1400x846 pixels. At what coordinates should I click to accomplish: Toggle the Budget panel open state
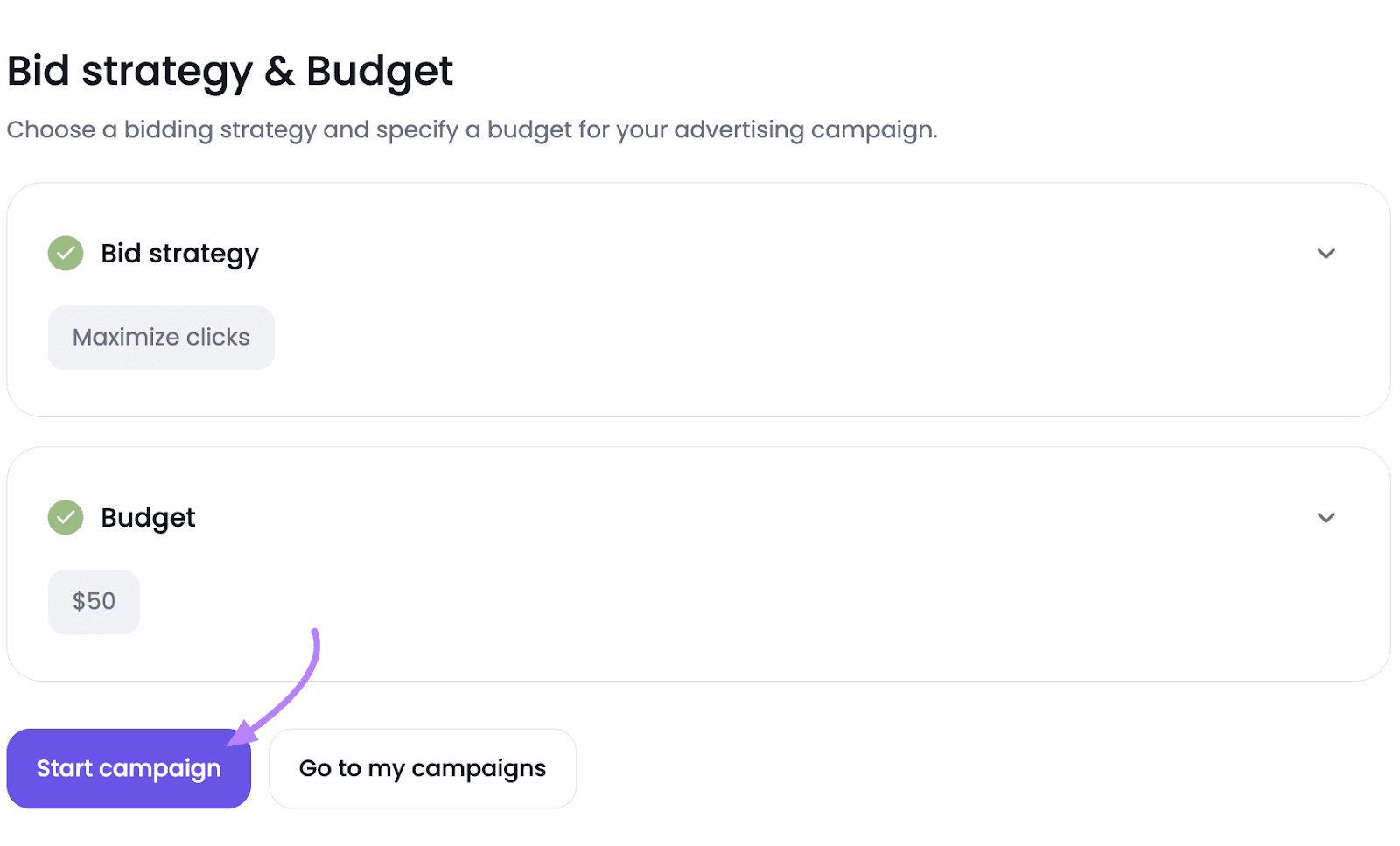coord(1325,517)
